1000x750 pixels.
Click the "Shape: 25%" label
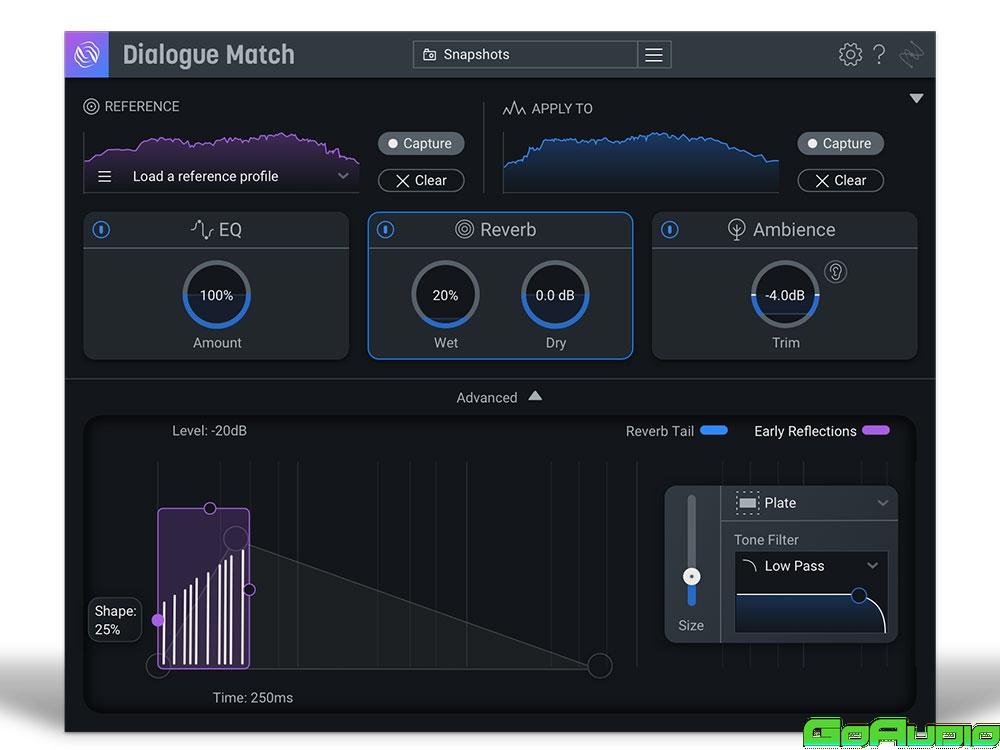pos(115,620)
